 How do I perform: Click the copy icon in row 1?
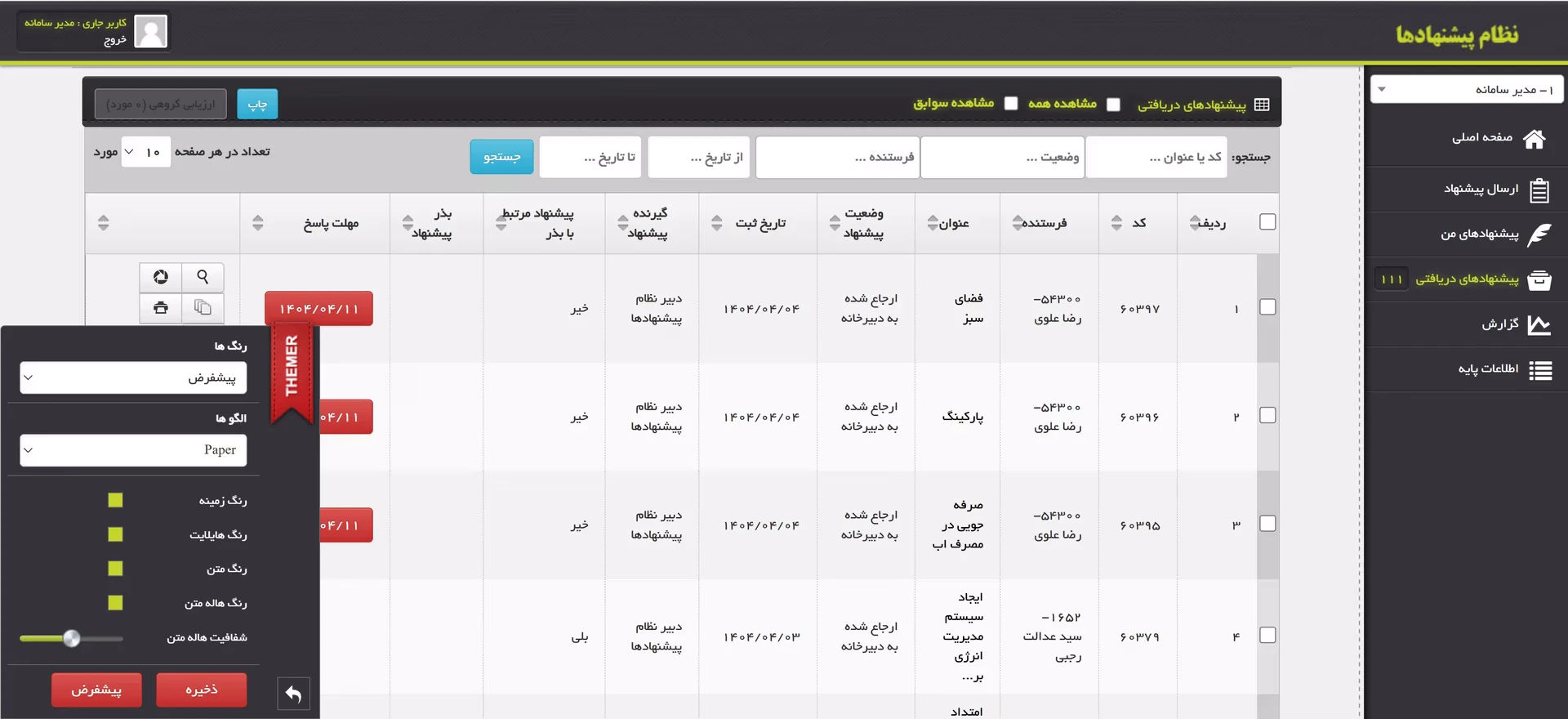[203, 307]
